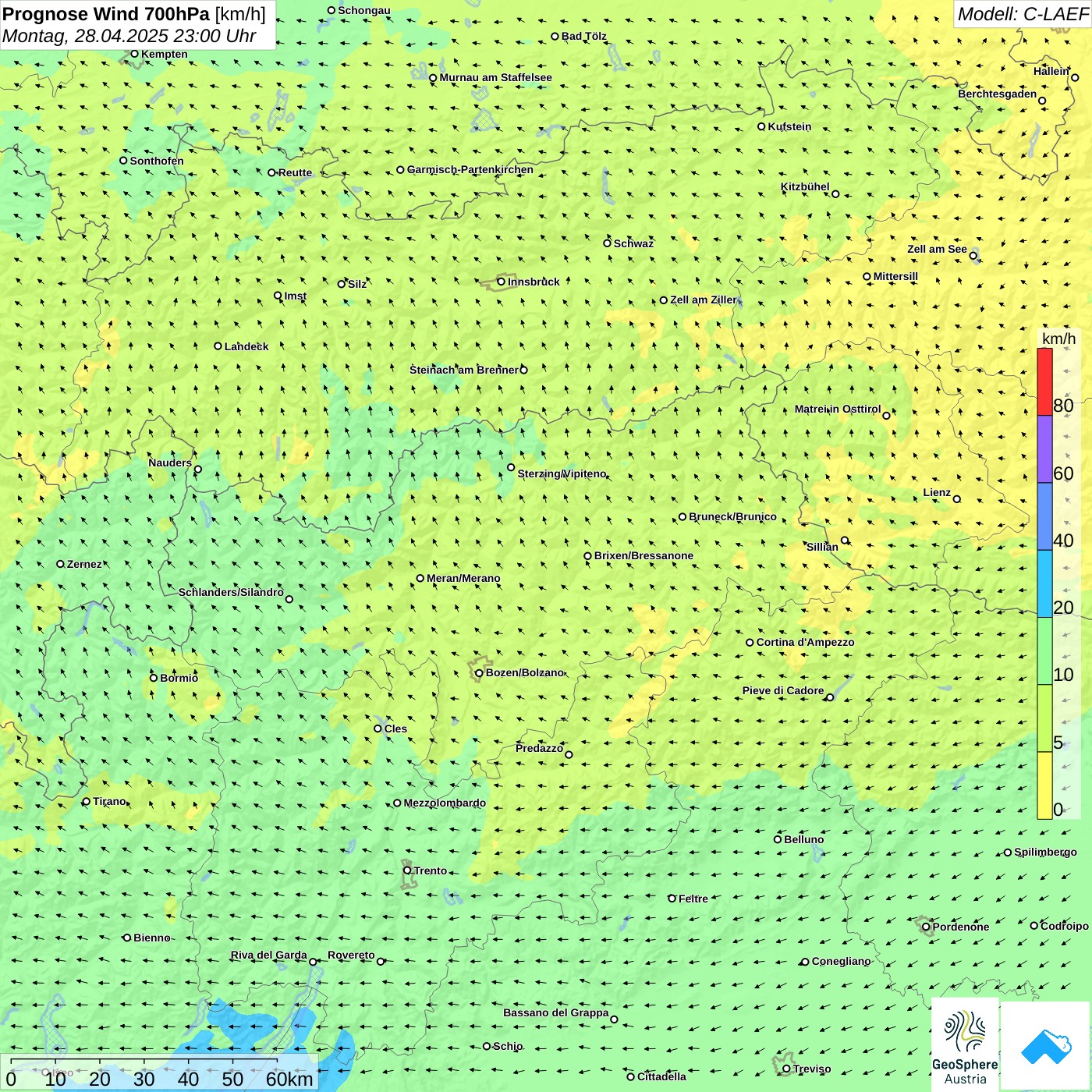Click the Tirano town label
Viewport: 1092px width, 1092px height.
pyautogui.click(x=109, y=801)
